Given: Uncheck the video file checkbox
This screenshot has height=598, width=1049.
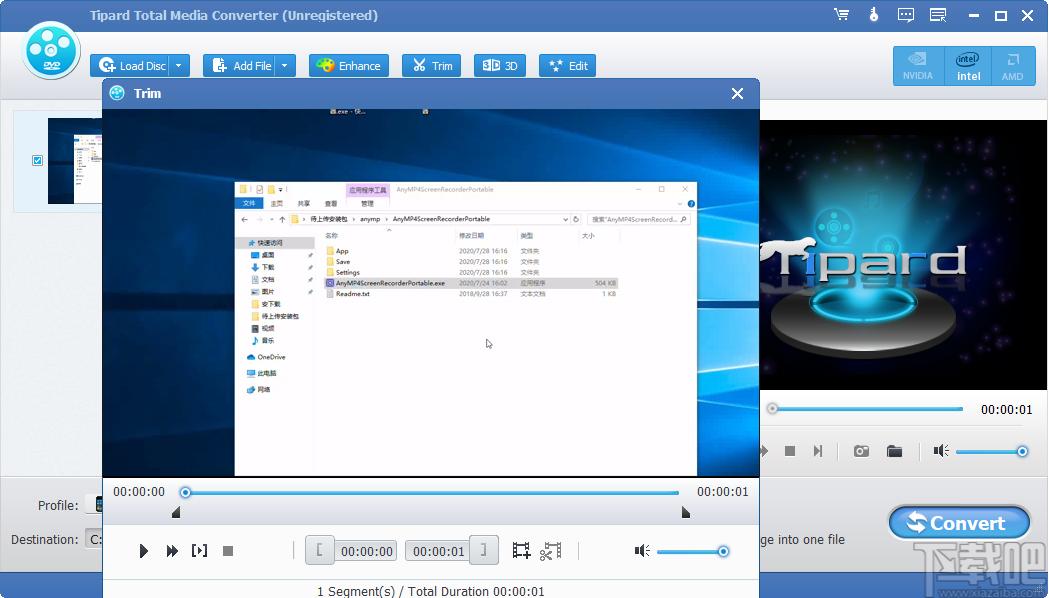Looking at the screenshot, I should tap(37, 161).
